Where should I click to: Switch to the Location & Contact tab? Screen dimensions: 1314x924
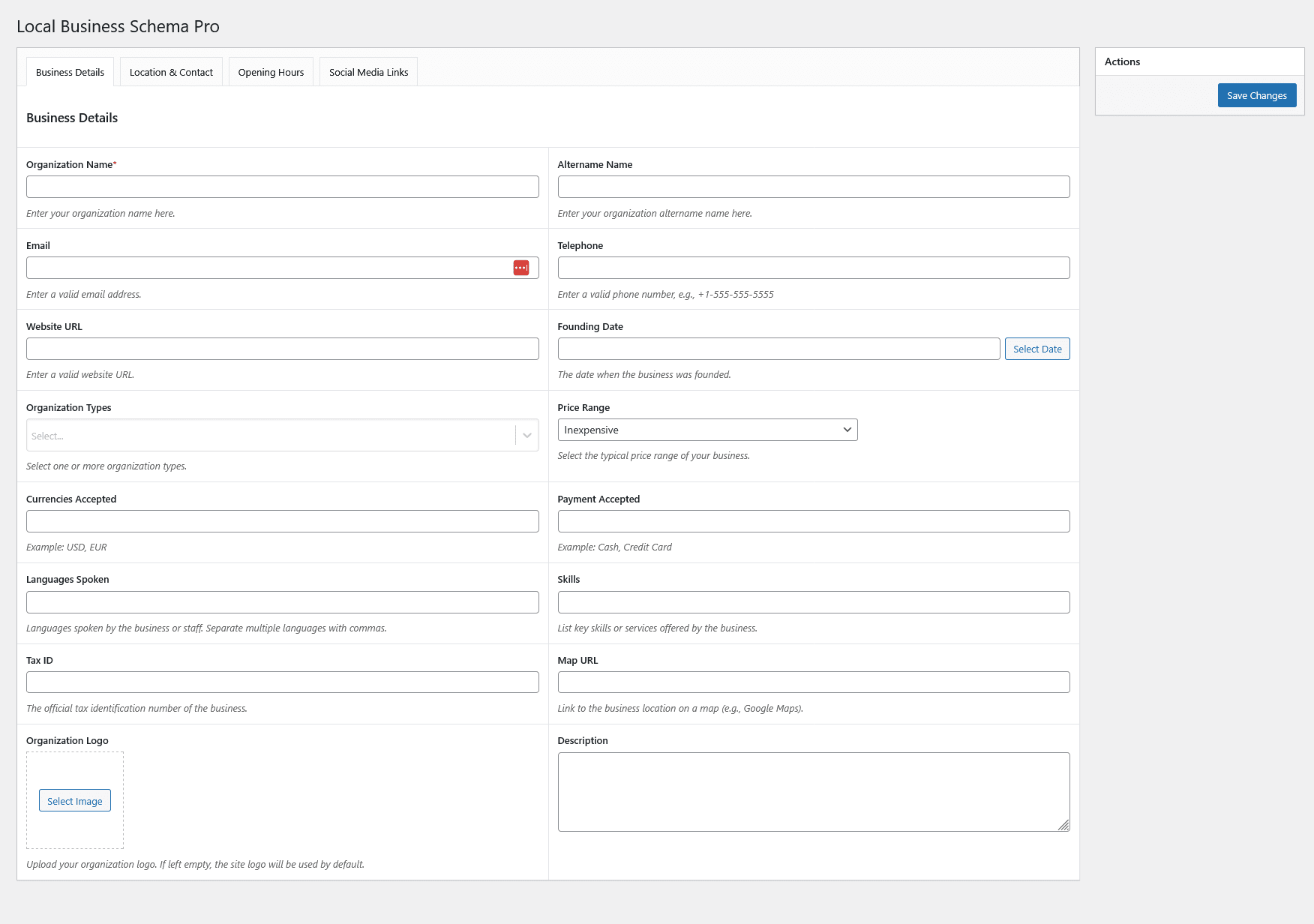[171, 72]
